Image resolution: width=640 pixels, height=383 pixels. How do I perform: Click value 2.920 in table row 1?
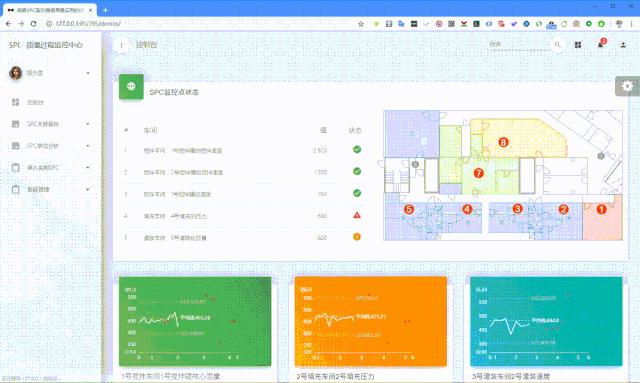point(320,150)
